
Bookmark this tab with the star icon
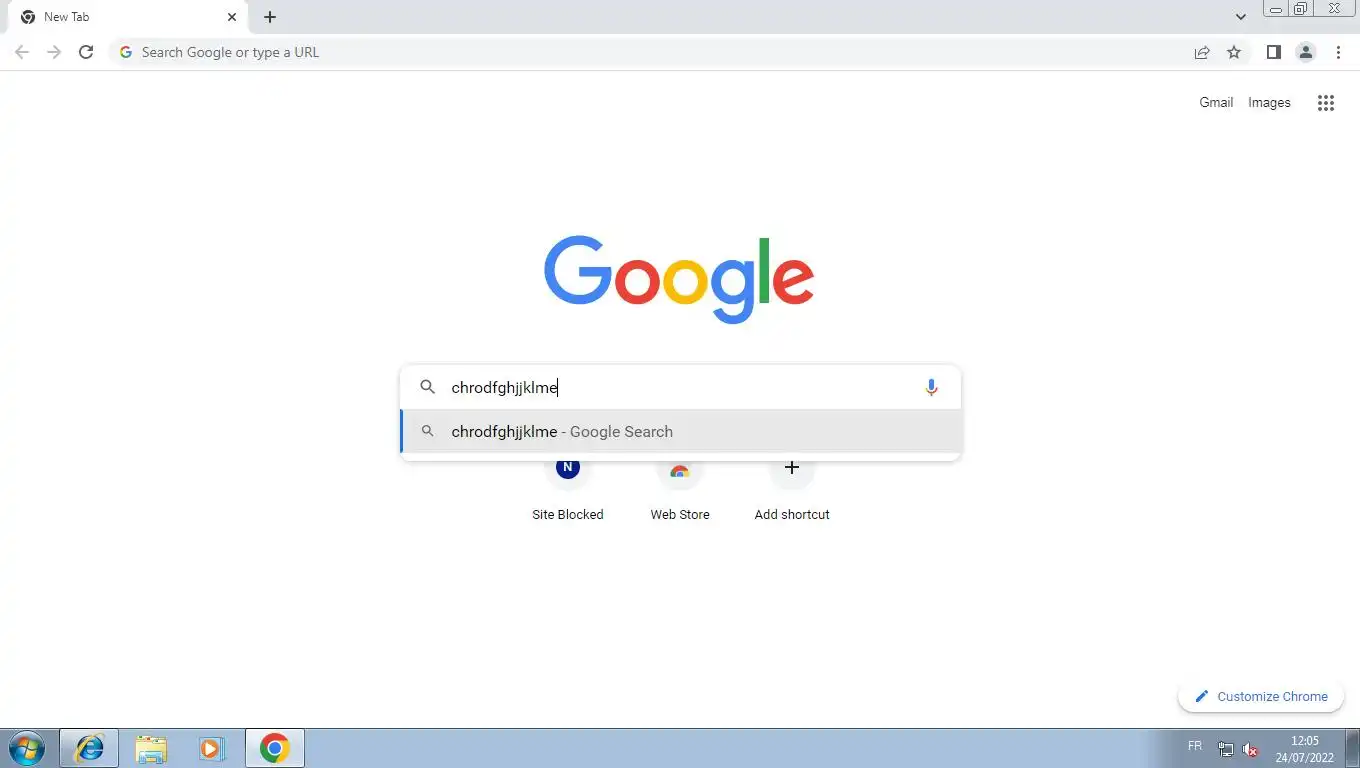(x=1234, y=52)
